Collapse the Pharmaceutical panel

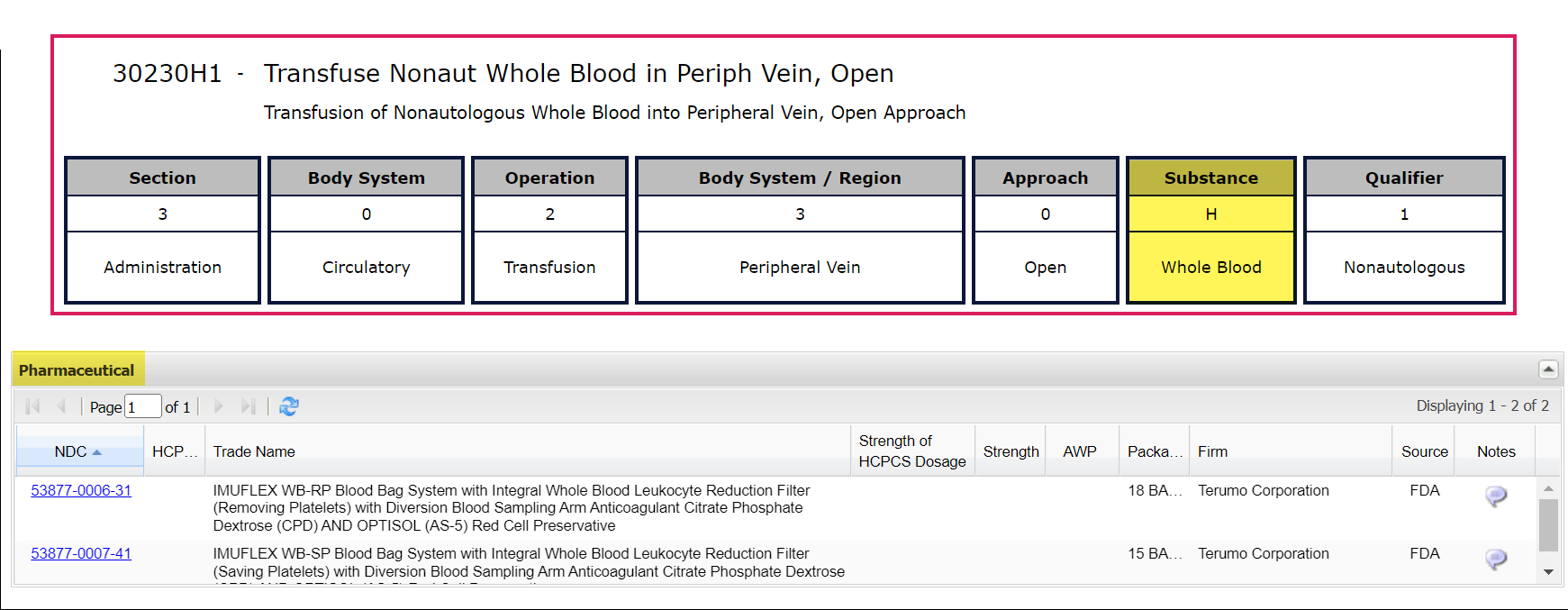[x=1548, y=369]
